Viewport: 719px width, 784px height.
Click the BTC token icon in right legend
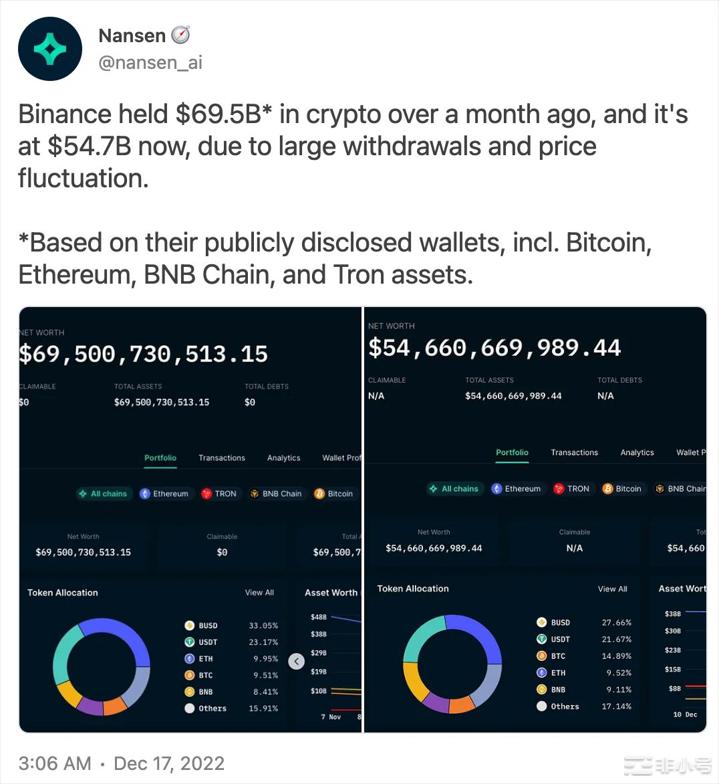542,655
